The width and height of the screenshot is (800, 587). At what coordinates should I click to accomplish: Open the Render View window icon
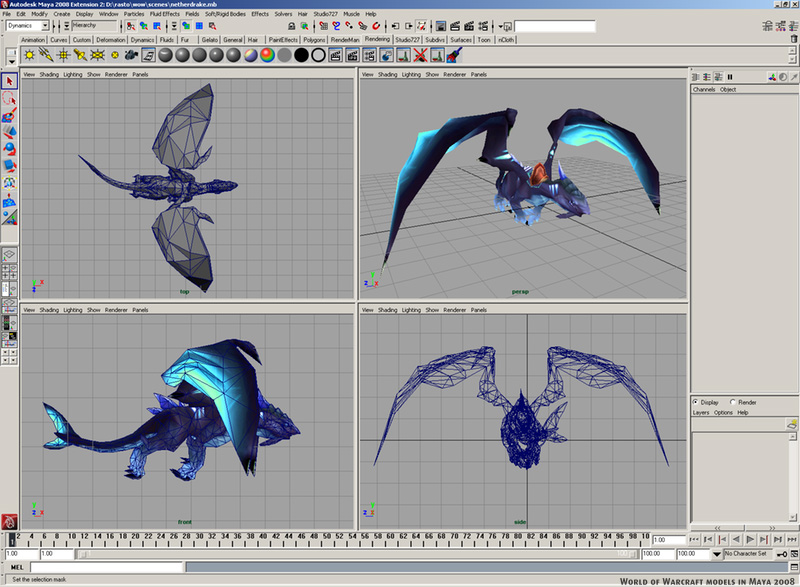(x=441, y=26)
